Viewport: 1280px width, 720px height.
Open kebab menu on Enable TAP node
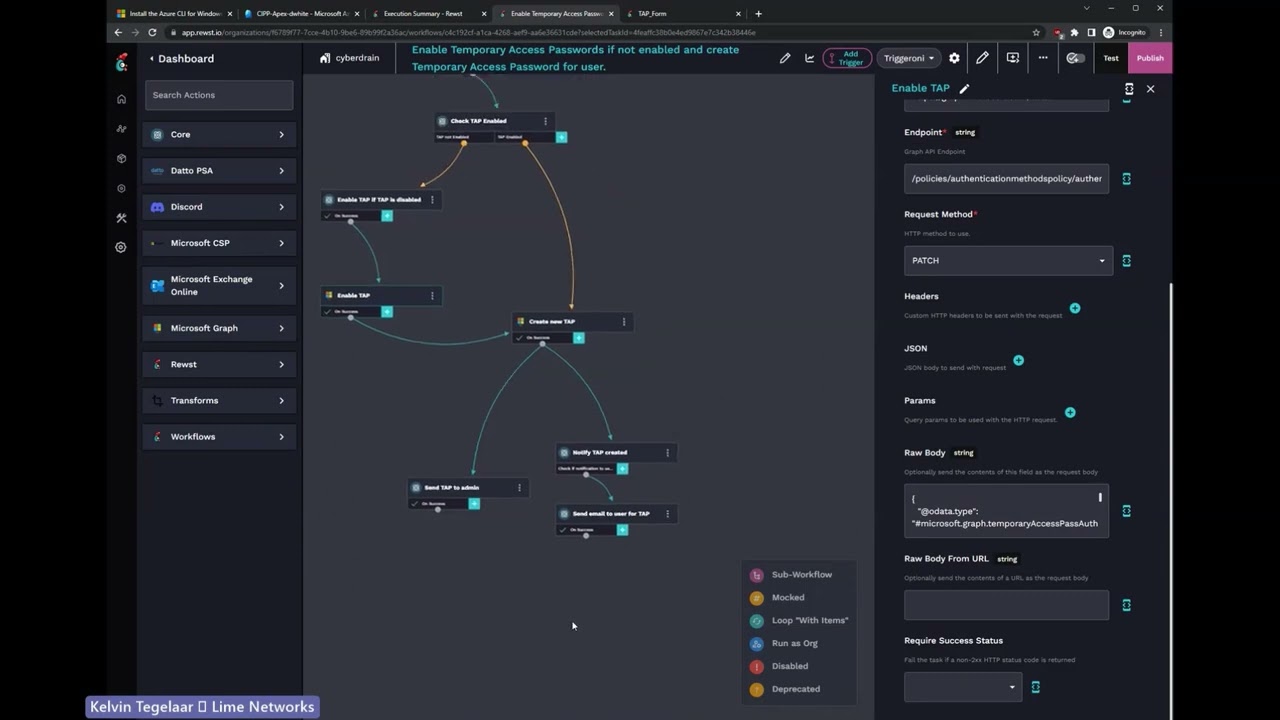pyautogui.click(x=432, y=295)
